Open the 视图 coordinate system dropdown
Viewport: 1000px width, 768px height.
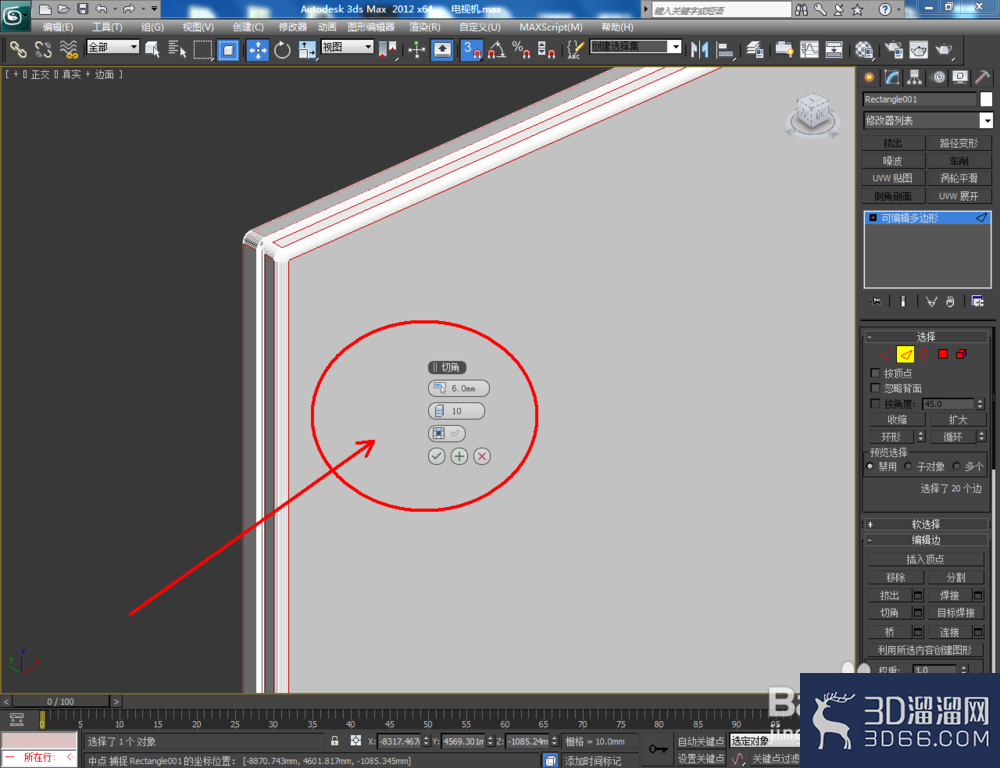tap(347, 47)
